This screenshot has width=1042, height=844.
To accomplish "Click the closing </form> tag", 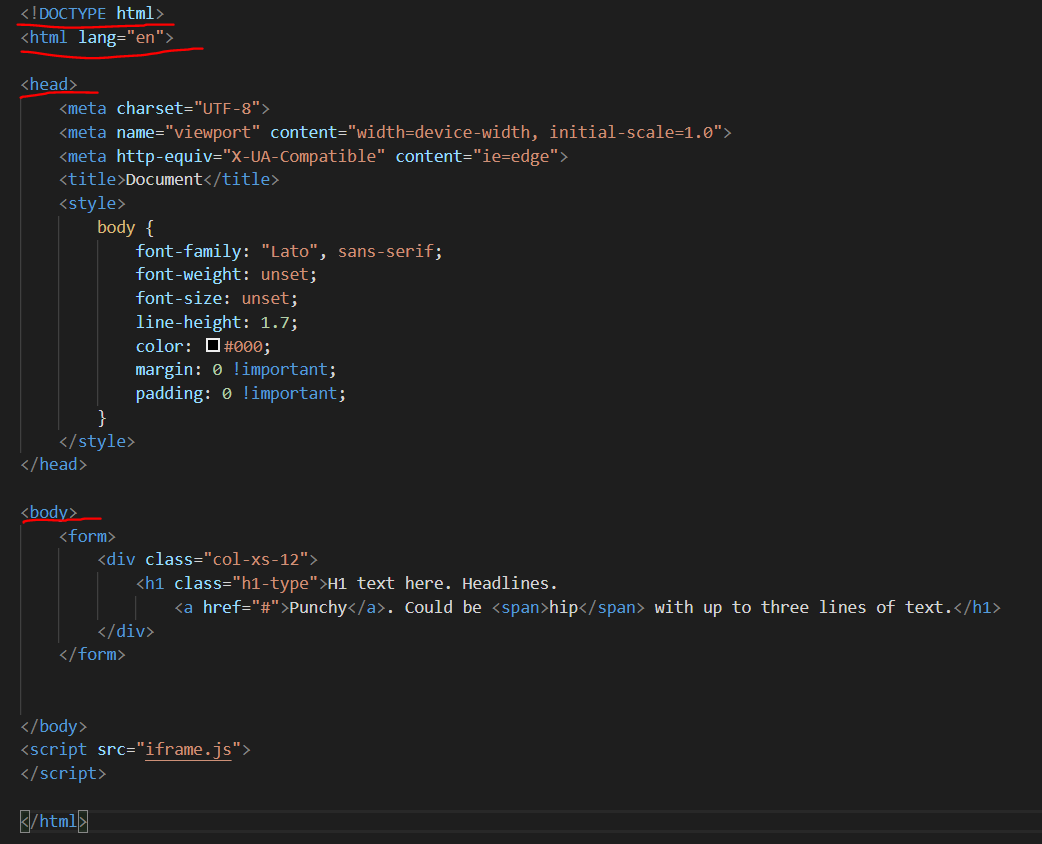I will click(91, 654).
